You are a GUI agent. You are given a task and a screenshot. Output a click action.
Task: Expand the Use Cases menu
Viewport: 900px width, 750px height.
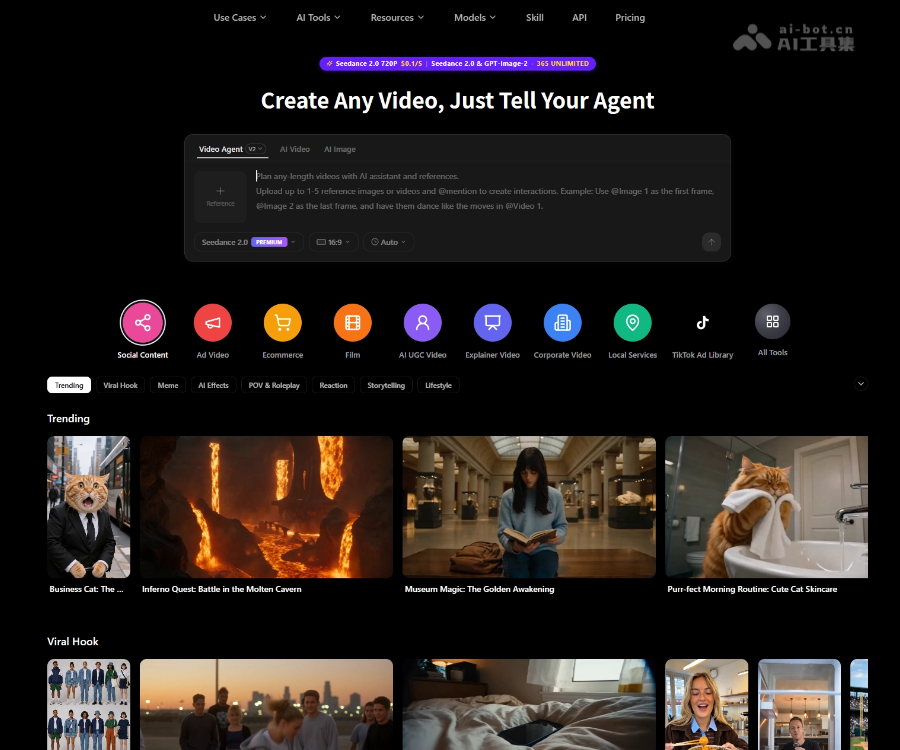(240, 18)
